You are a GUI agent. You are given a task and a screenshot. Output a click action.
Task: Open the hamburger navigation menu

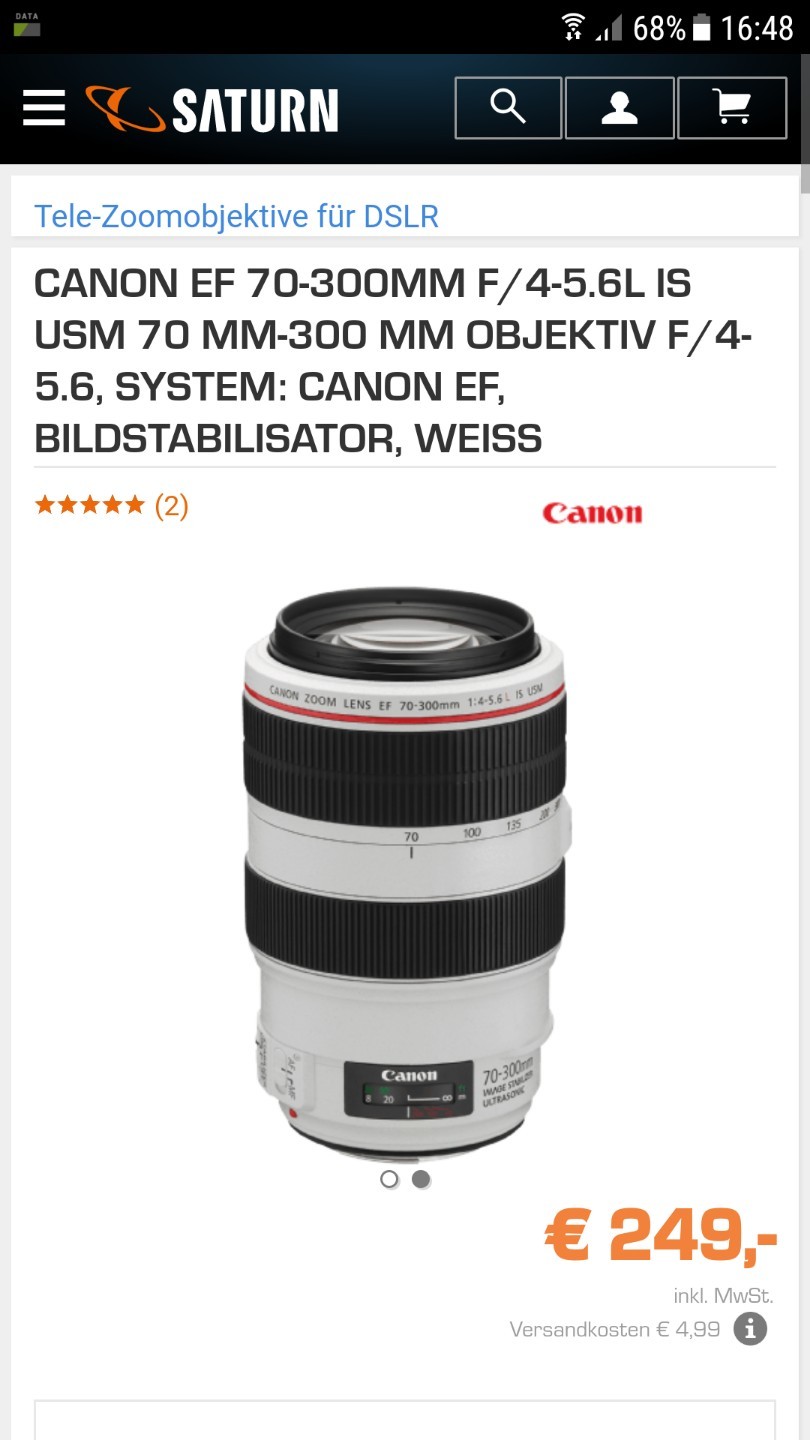click(43, 108)
